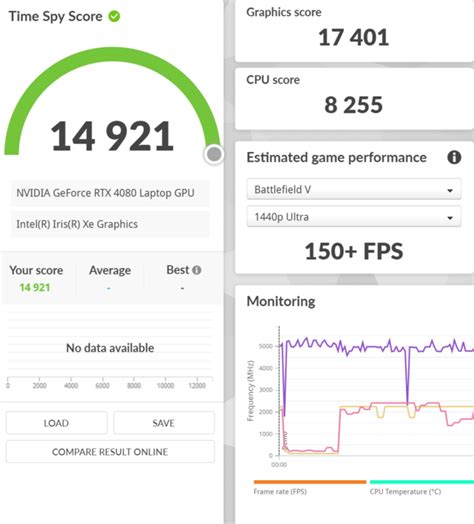Open the 1440p Ultra resolution dropdown
This screenshot has width=474, height=524.
click(354, 217)
